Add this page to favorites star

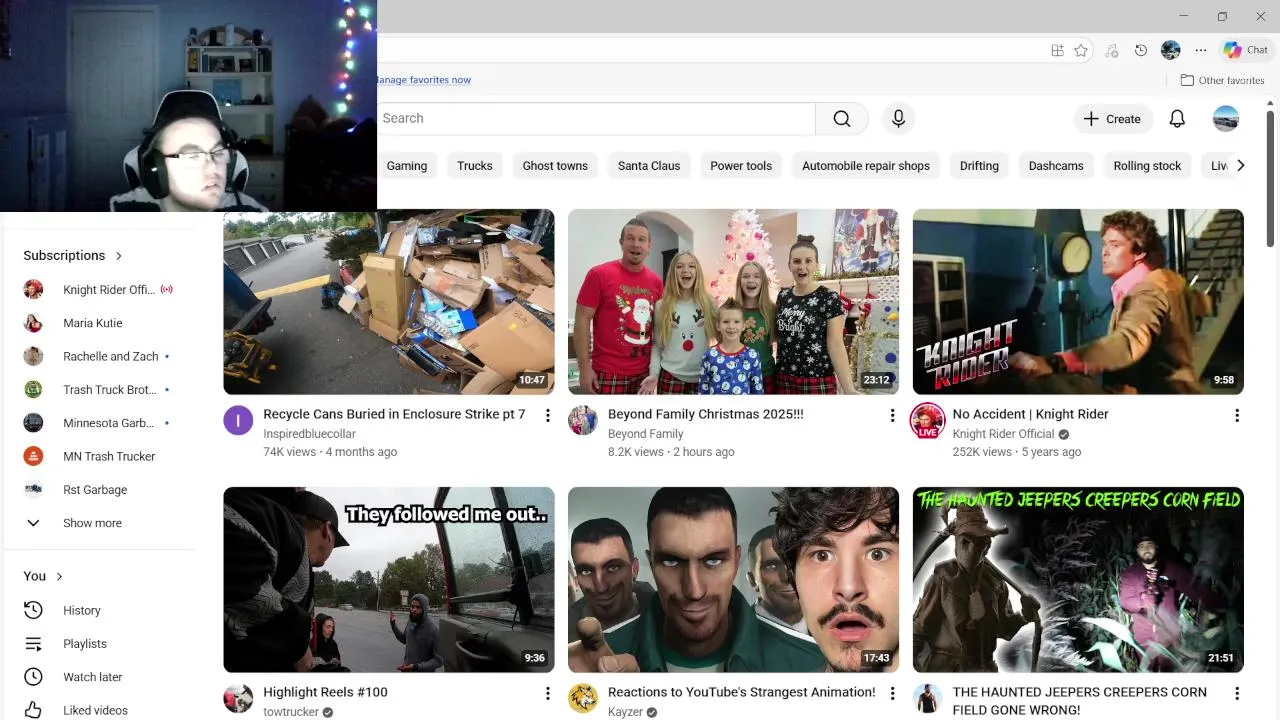point(1081,50)
